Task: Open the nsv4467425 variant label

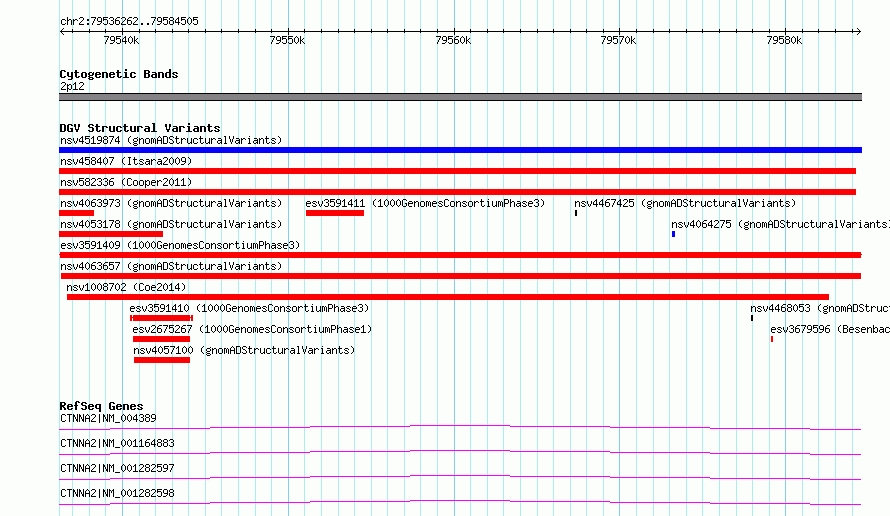Action: click(685, 203)
